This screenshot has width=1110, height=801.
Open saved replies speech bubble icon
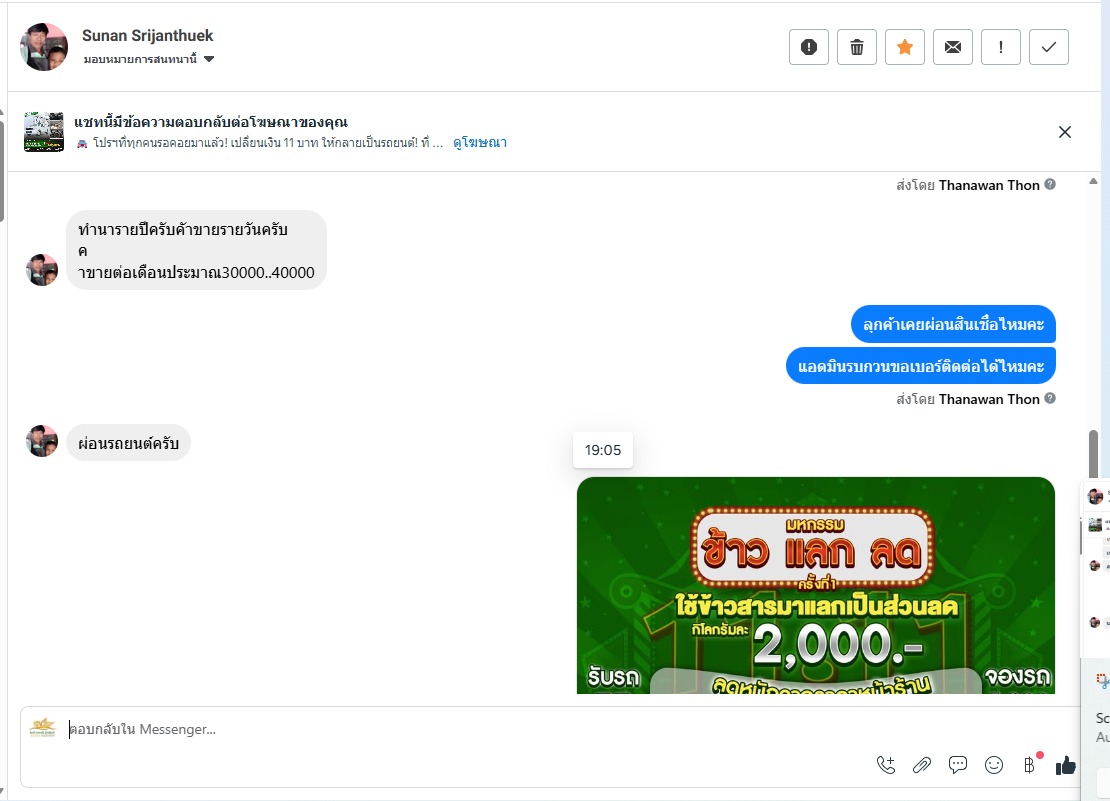click(958, 765)
